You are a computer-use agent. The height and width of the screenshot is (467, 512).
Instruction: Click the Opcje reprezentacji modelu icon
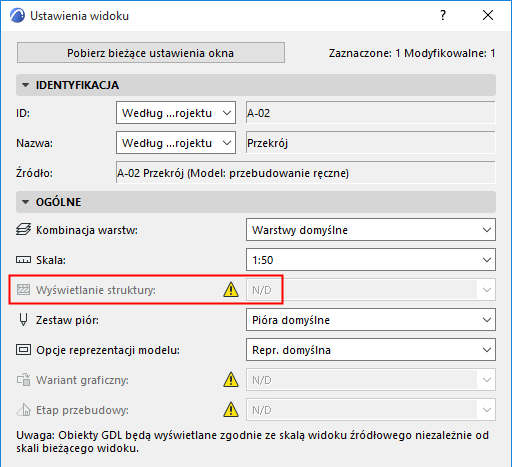pyautogui.click(x=23, y=350)
